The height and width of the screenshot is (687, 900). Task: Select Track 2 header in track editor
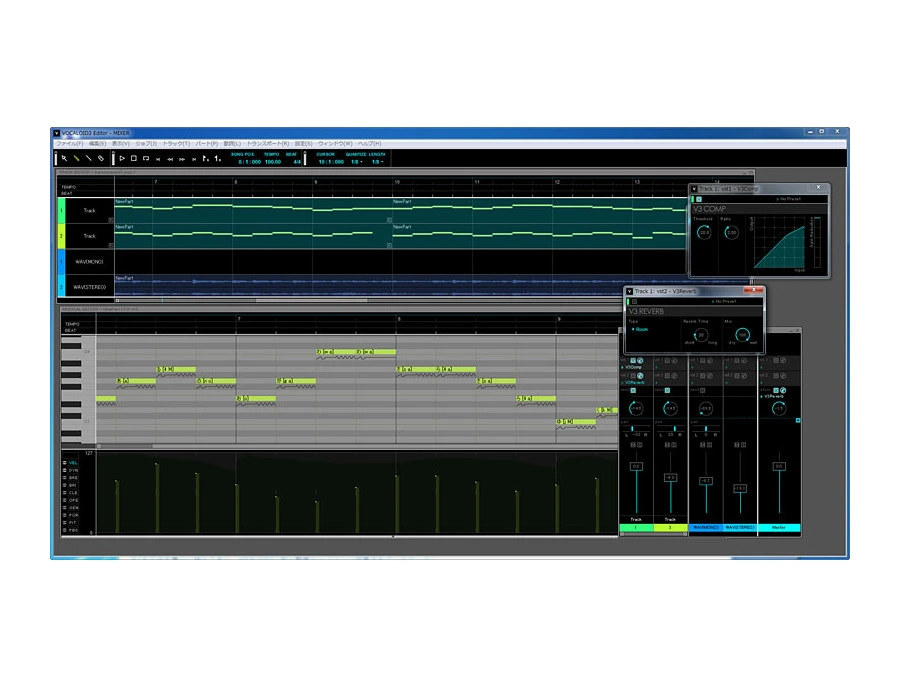pos(86,236)
